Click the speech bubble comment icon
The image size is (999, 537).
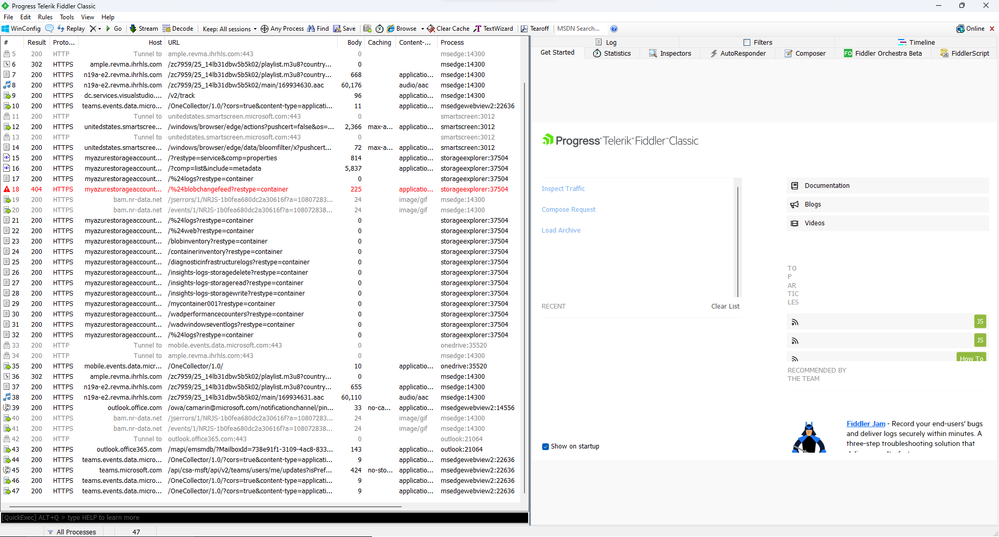(50, 29)
